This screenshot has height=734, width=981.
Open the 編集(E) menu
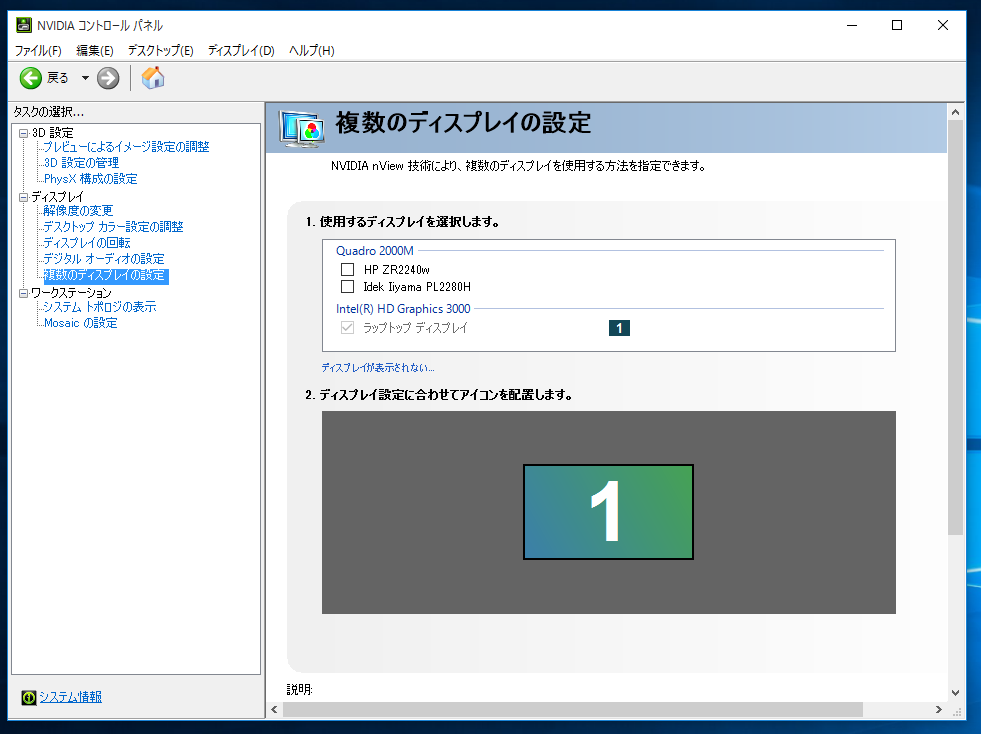(94, 51)
